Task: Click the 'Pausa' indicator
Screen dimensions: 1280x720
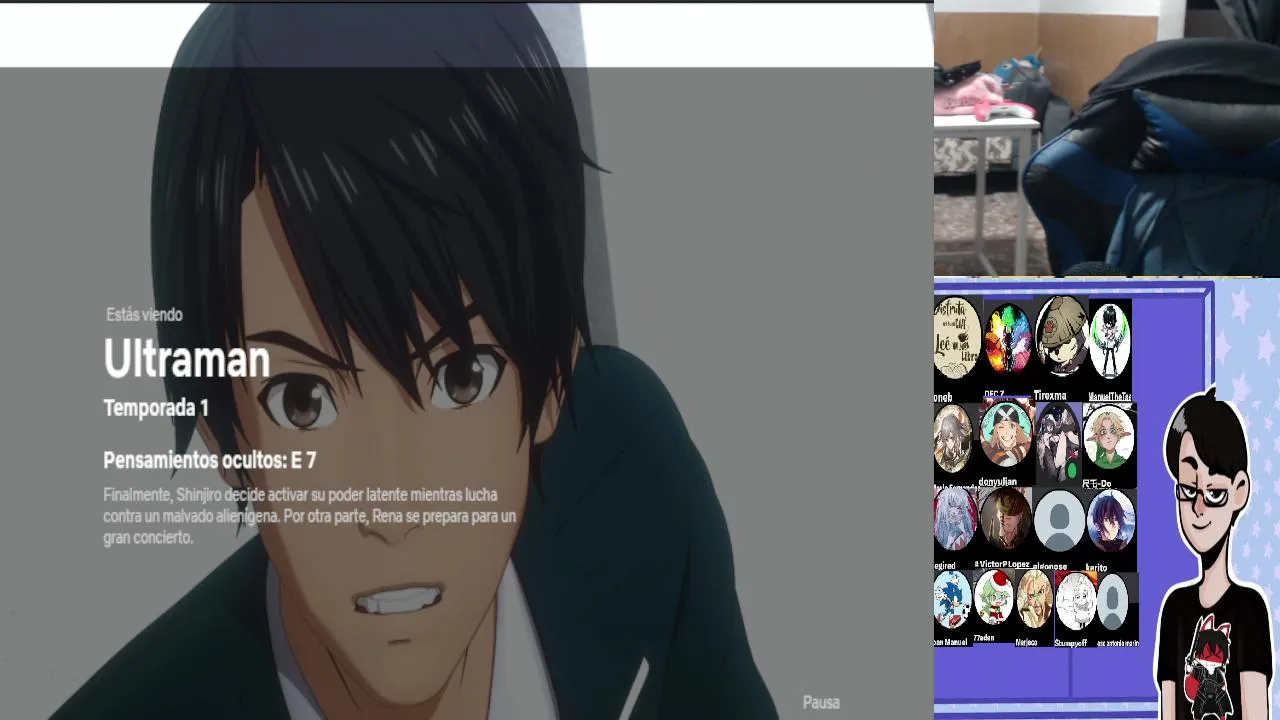Action: (821, 703)
